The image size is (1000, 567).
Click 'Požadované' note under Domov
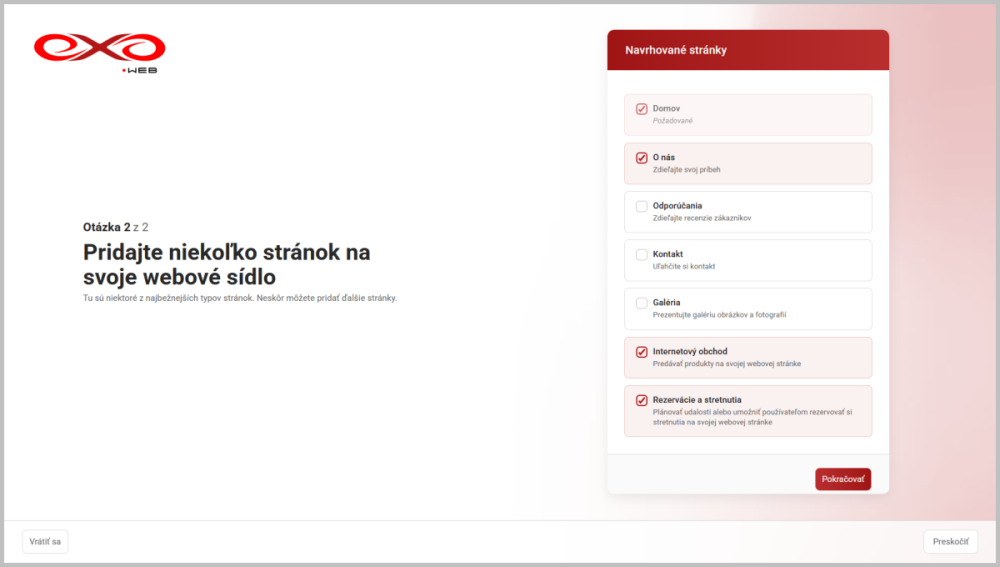pos(672,121)
